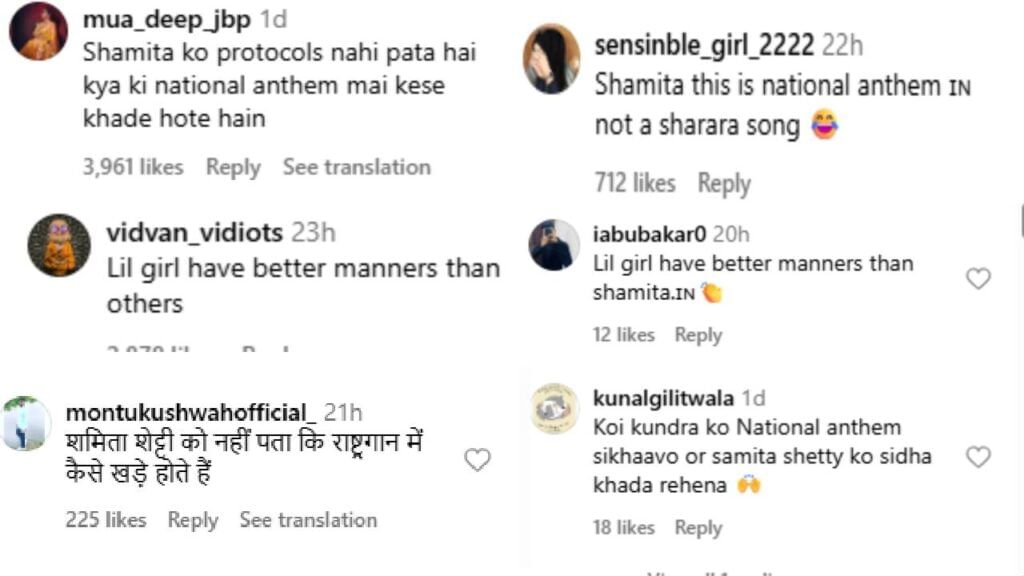Viewport: 1024px width, 576px height.
Task: Like iabubakar0's comment with the heart icon
Action: [x=978, y=279]
